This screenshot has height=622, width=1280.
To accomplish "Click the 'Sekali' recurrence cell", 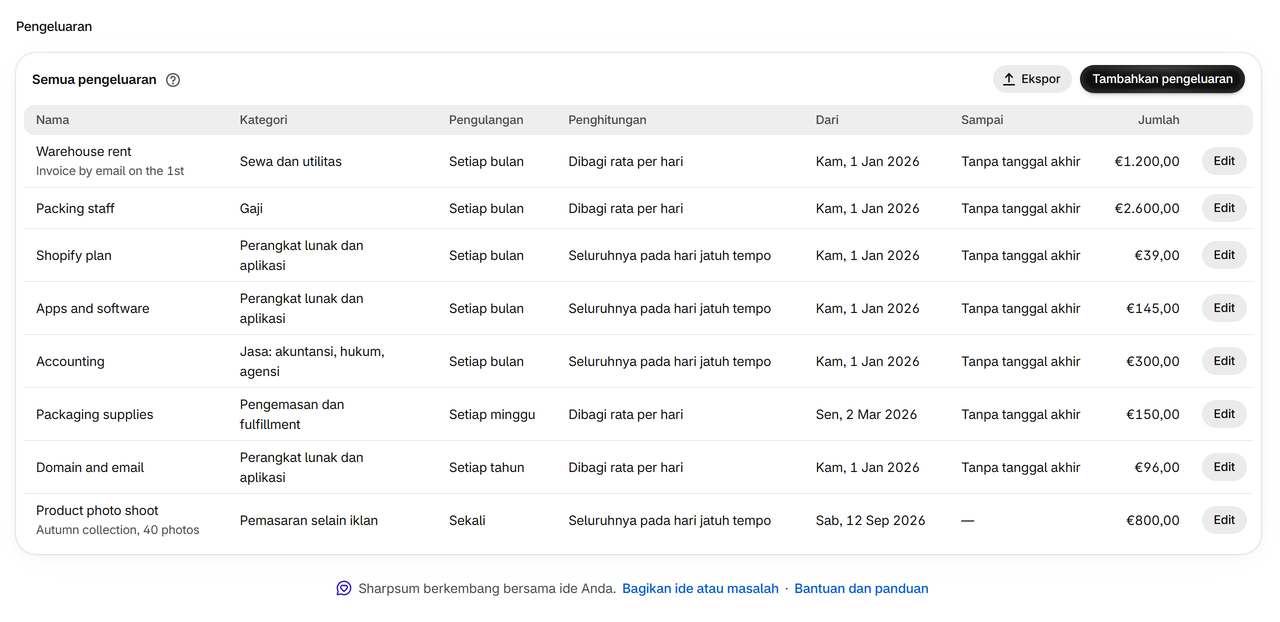I will click(x=467, y=521).
